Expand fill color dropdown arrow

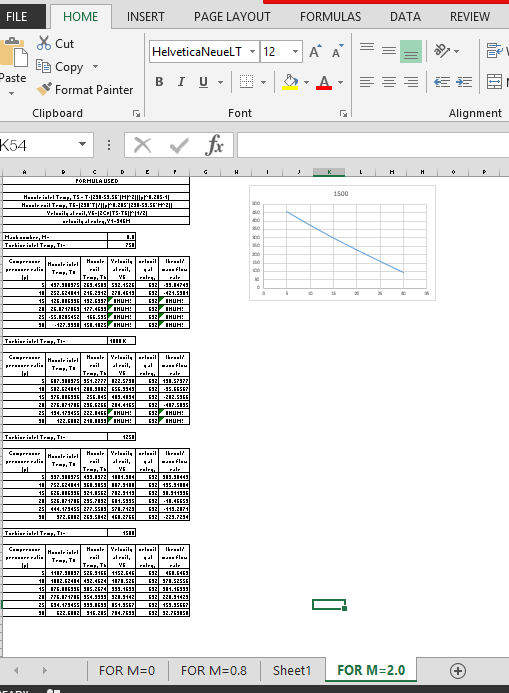pos(306,82)
